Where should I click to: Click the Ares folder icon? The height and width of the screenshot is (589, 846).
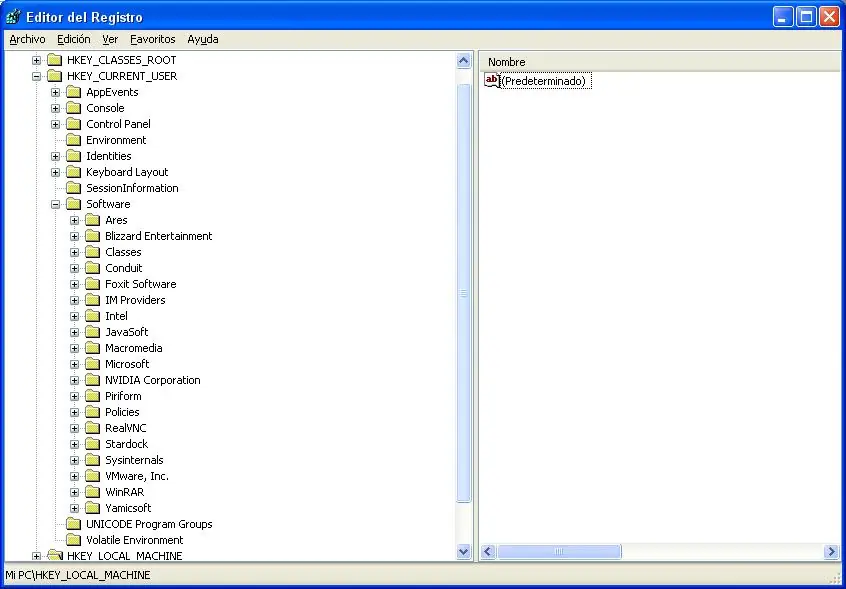93,220
